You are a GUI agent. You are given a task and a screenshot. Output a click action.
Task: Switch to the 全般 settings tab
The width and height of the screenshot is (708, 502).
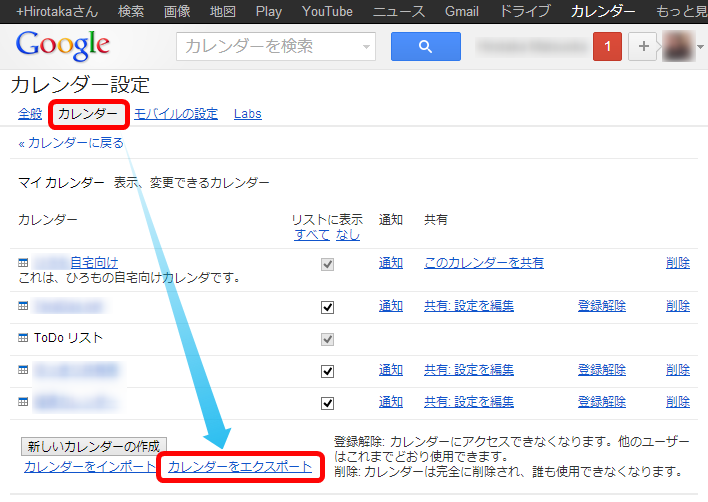point(30,114)
